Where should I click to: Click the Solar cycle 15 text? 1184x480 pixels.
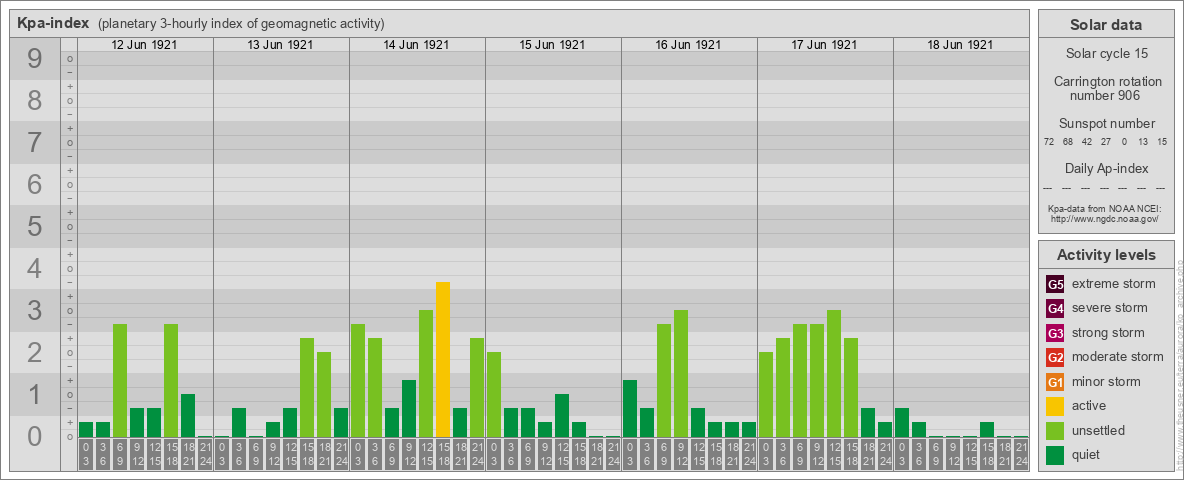[1106, 54]
